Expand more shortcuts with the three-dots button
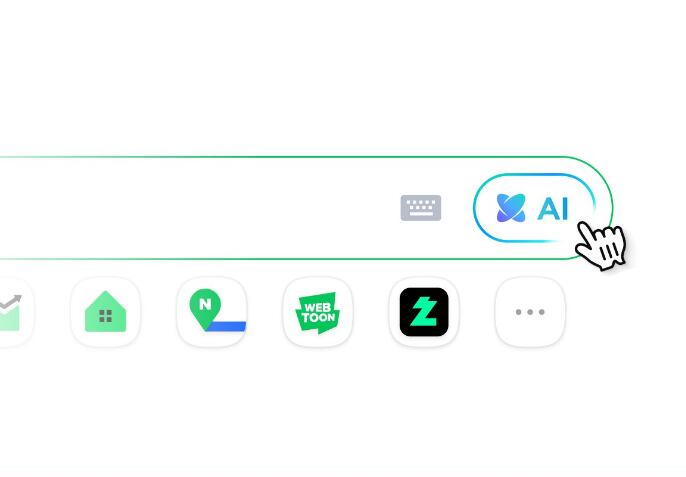Screen dimensions: 686x477 click(x=530, y=312)
